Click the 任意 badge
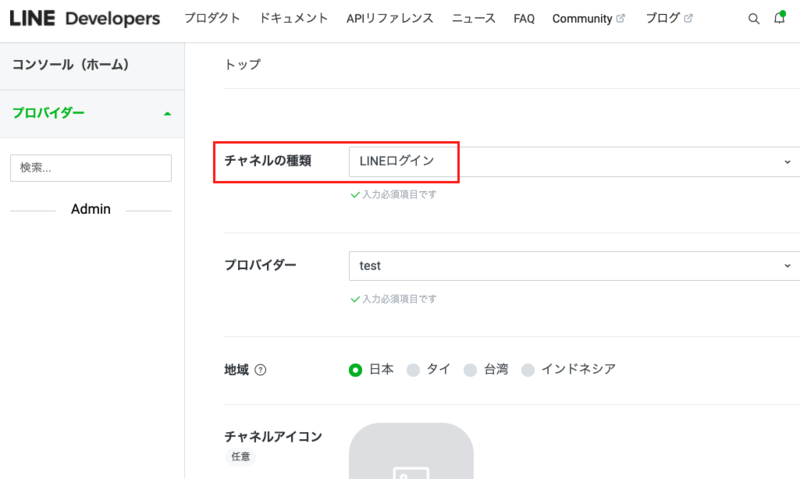The width and height of the screenshot is (800, 479). [x=240, y=457]
